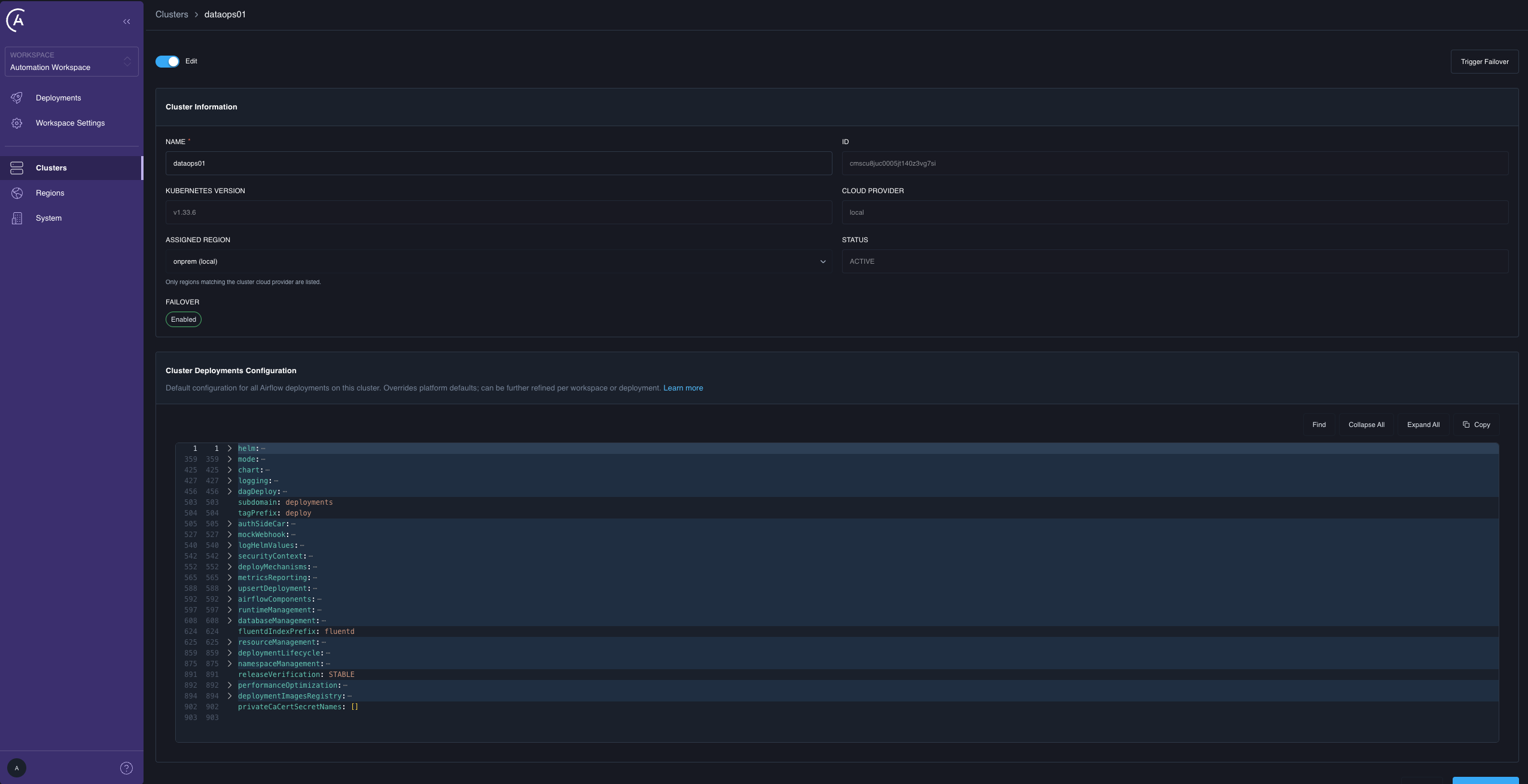Expand the performanceOptimization section
The width and height of the screenshot is (1528, 784).
[x=230, y=685]
